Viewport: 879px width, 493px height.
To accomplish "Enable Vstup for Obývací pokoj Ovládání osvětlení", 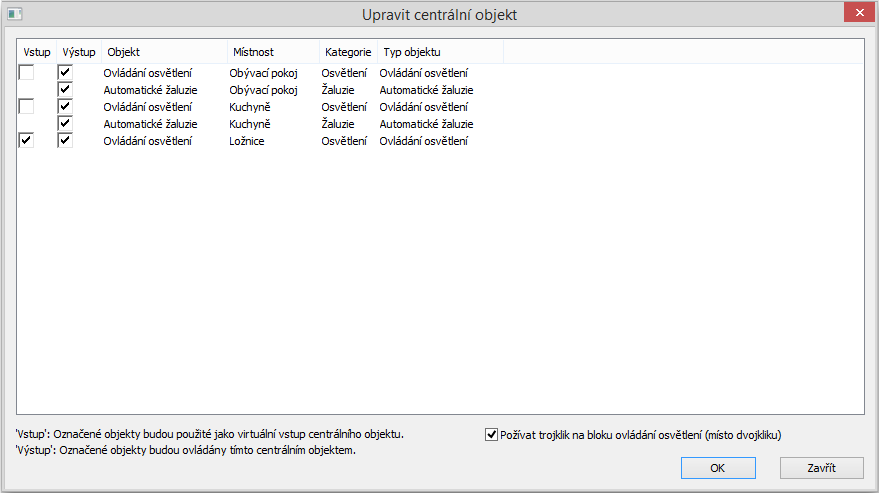I will (26, 73).
